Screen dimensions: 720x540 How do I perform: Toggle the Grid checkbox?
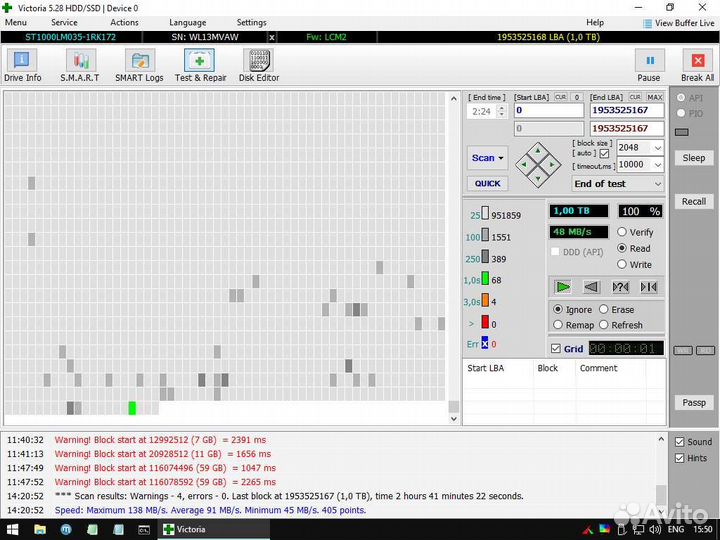tap(556, 349)
